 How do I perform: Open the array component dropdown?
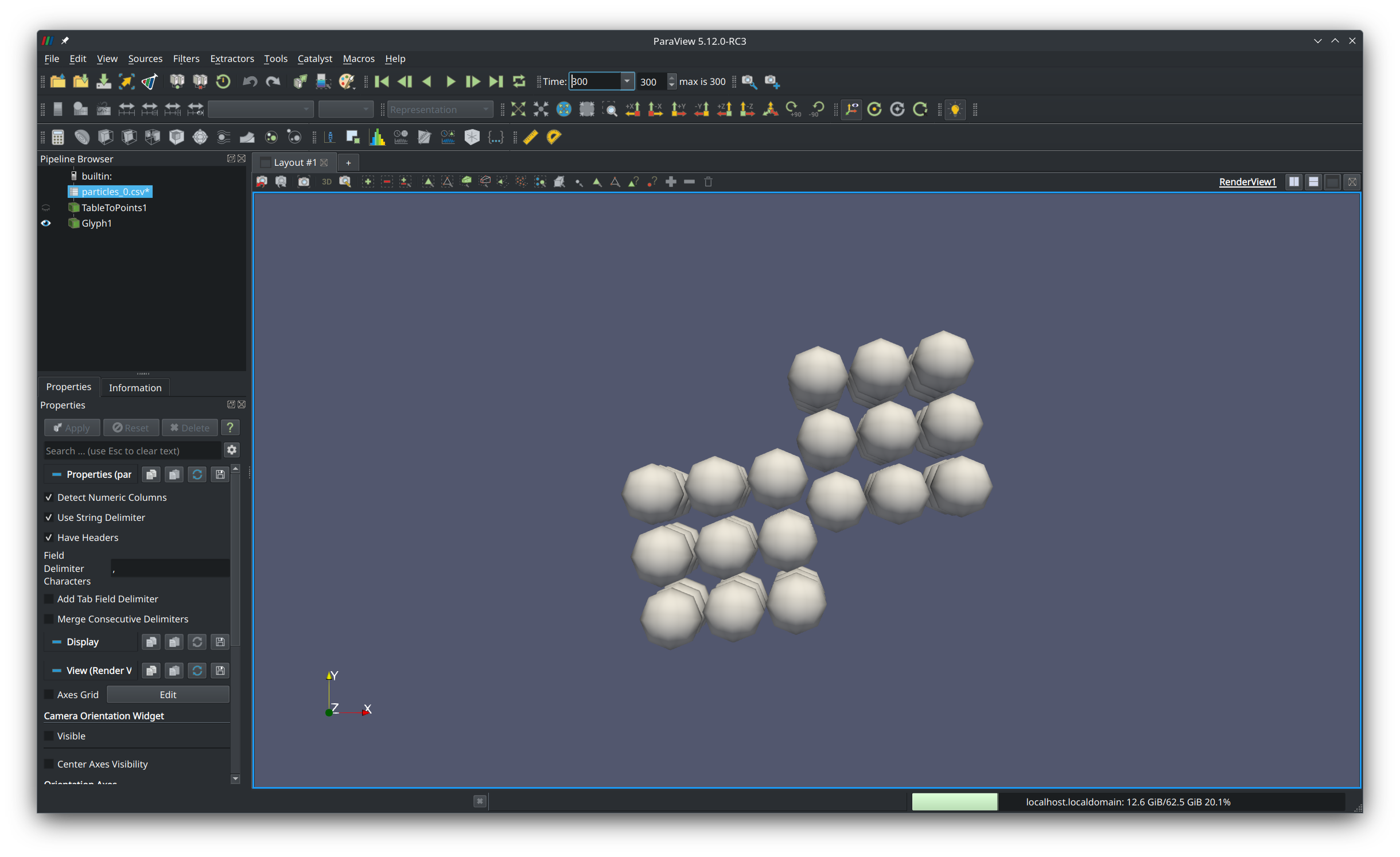(x=345, y=109)
